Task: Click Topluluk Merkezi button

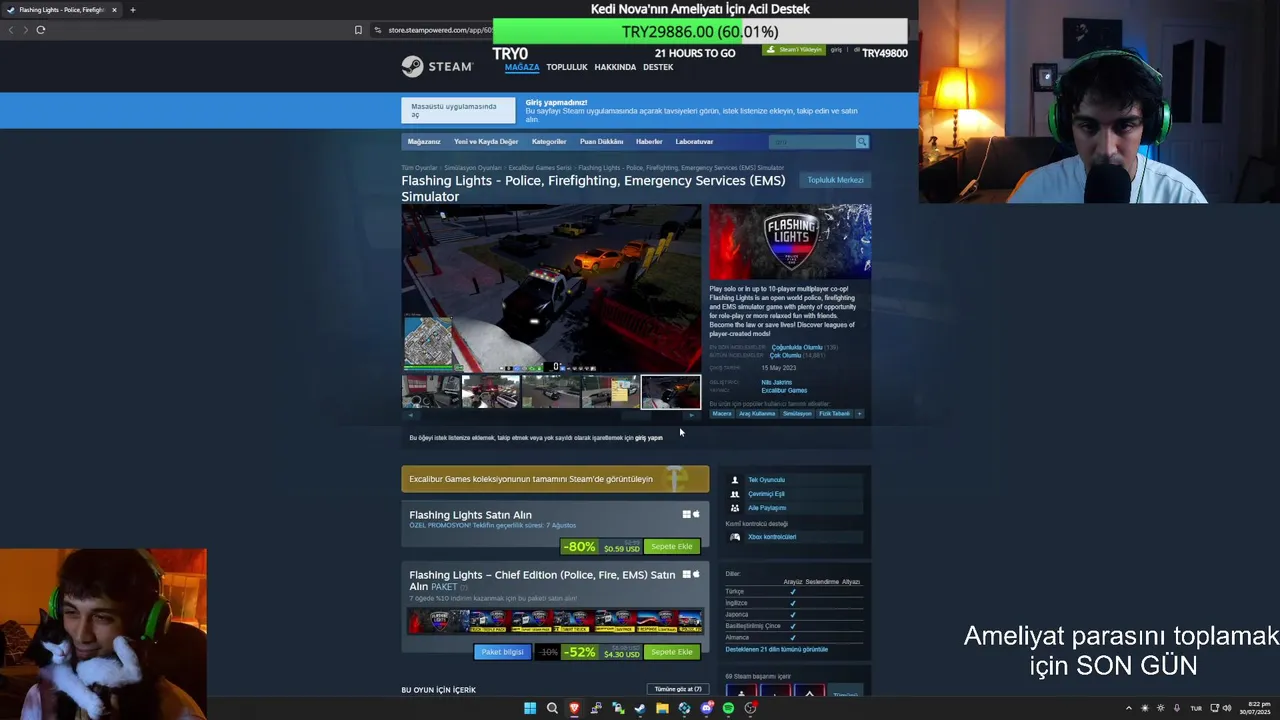Action: pos(835,180)
